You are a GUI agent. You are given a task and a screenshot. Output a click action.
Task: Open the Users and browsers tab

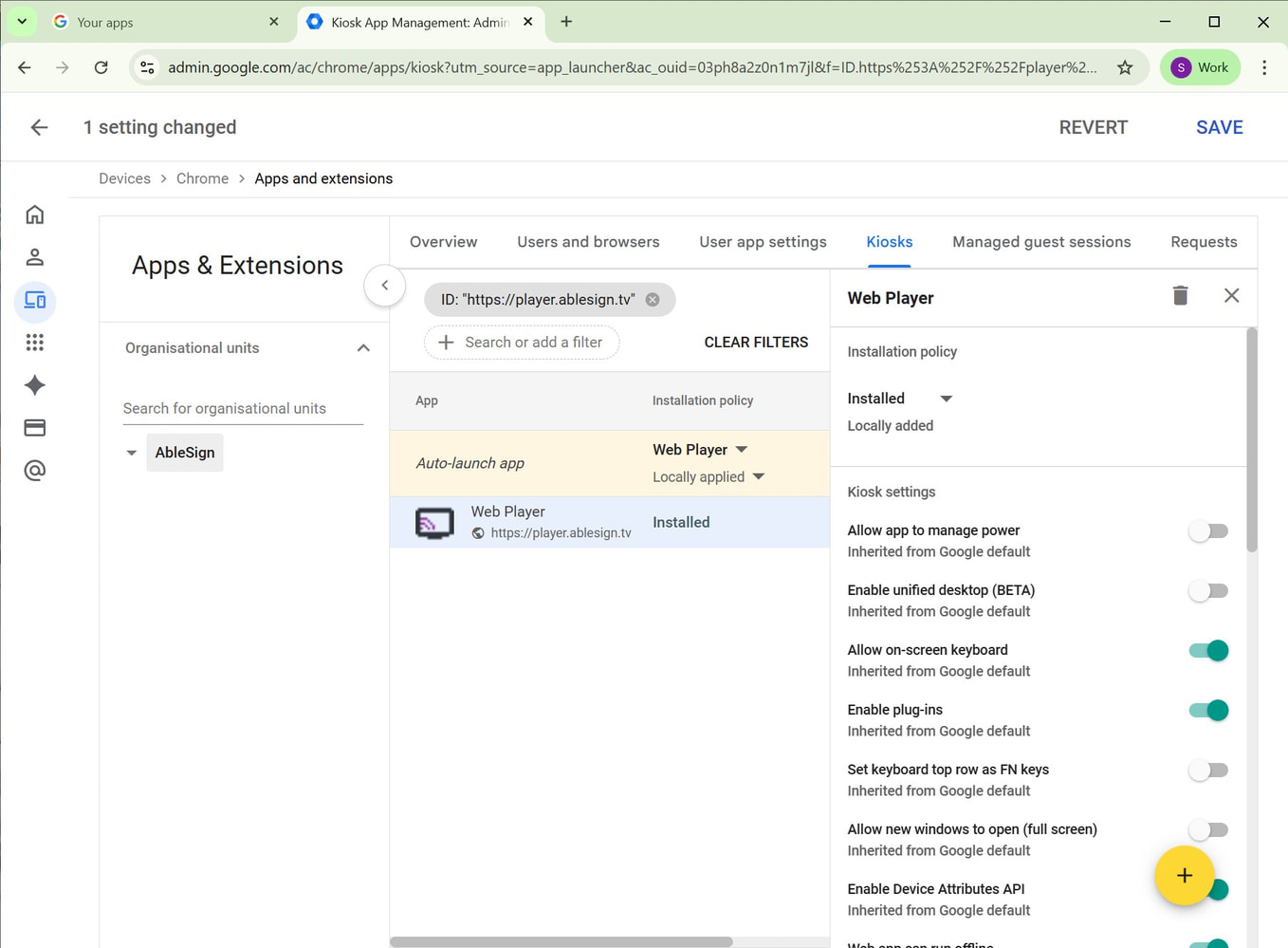588,242
